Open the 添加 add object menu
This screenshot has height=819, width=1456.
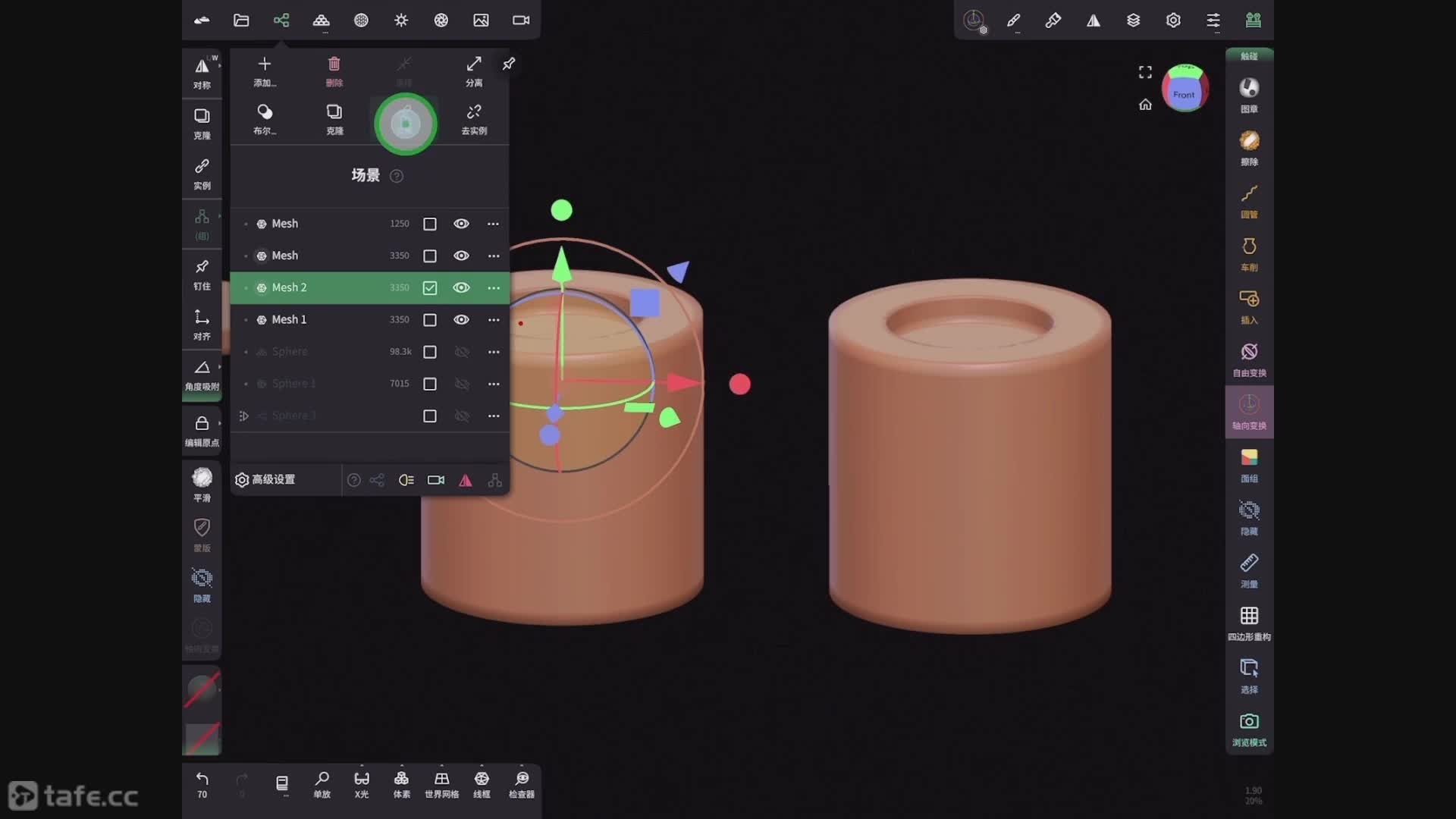point(265,71)
